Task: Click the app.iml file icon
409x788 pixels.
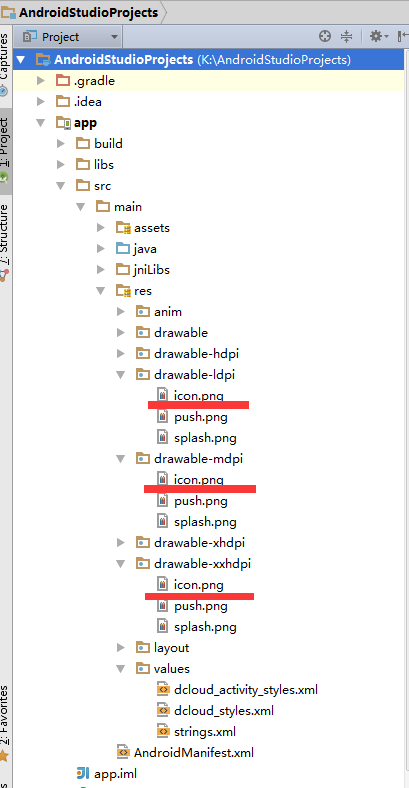Action: (82, 773)
